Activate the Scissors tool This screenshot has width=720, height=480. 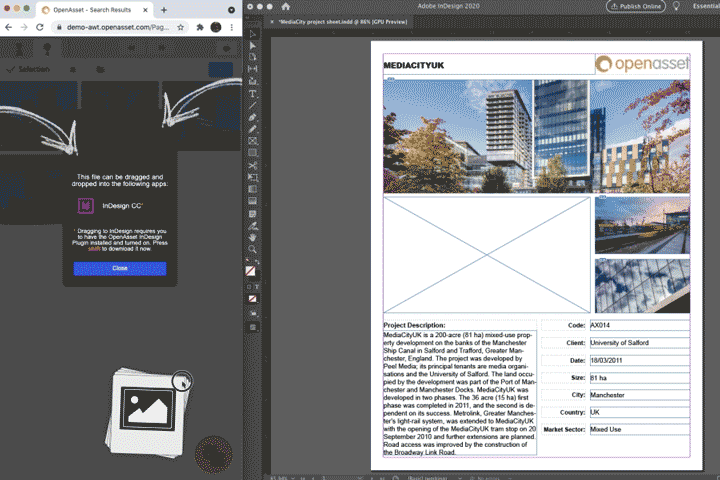(253, 165)
